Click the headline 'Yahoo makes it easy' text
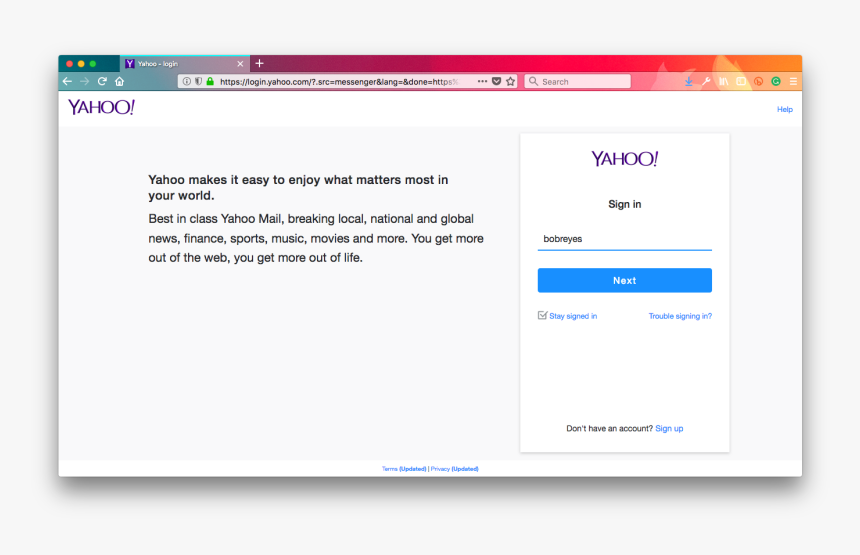 click(x=298, y=188)
